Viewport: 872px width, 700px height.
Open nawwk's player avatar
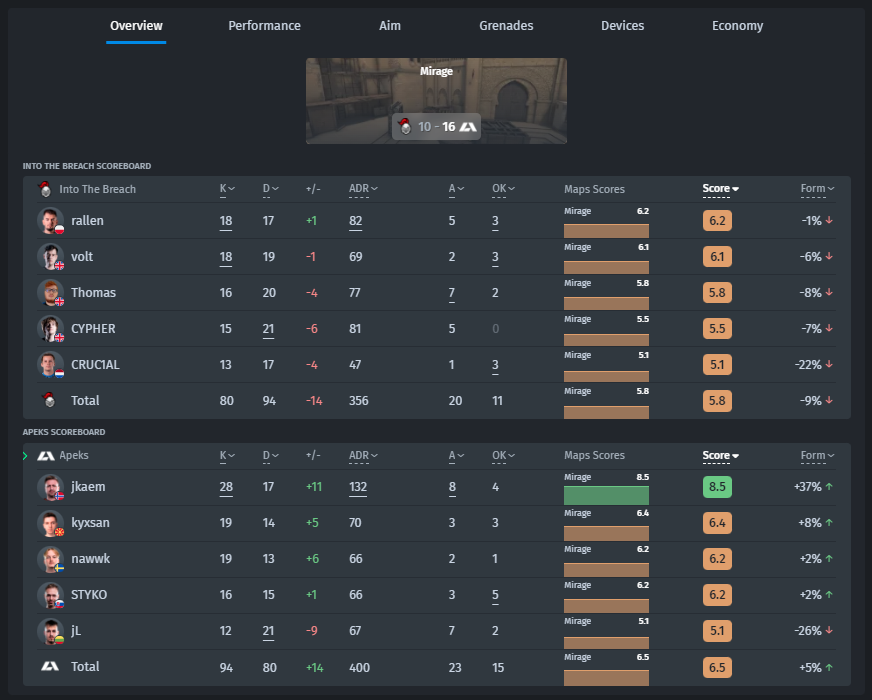[x=51, y=559]
